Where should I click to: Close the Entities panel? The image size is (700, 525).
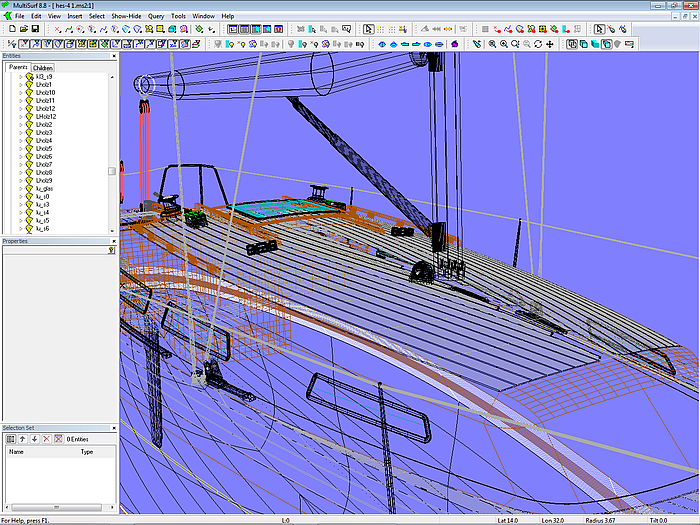click(112, 56)
